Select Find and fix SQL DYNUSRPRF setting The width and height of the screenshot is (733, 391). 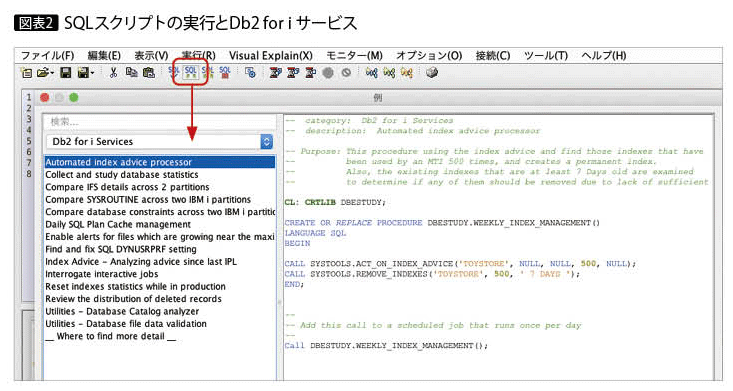pos(159,249)
